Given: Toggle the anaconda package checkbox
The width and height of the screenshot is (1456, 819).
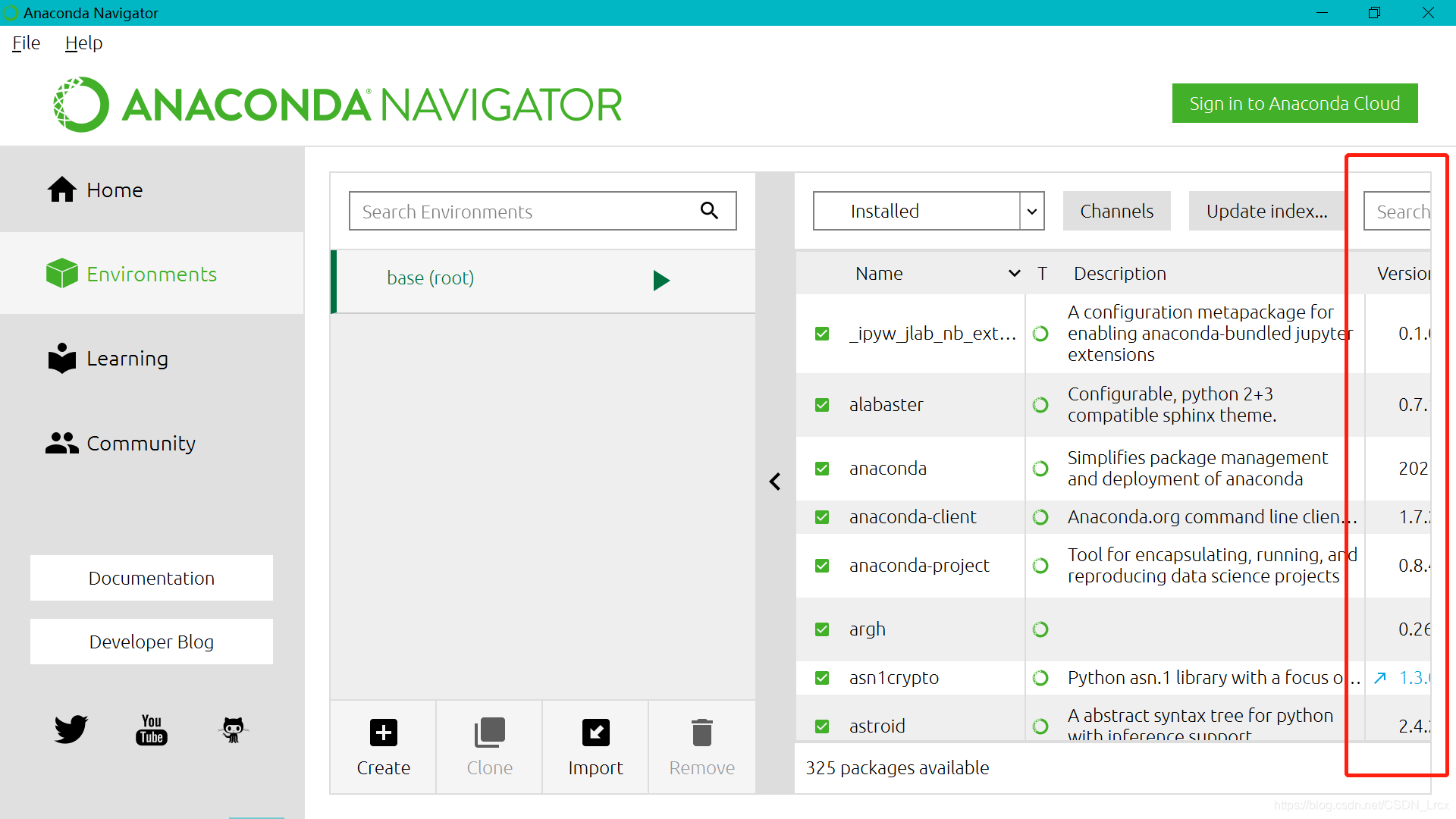Looking at the screenshot, I should tap(822, 469).
